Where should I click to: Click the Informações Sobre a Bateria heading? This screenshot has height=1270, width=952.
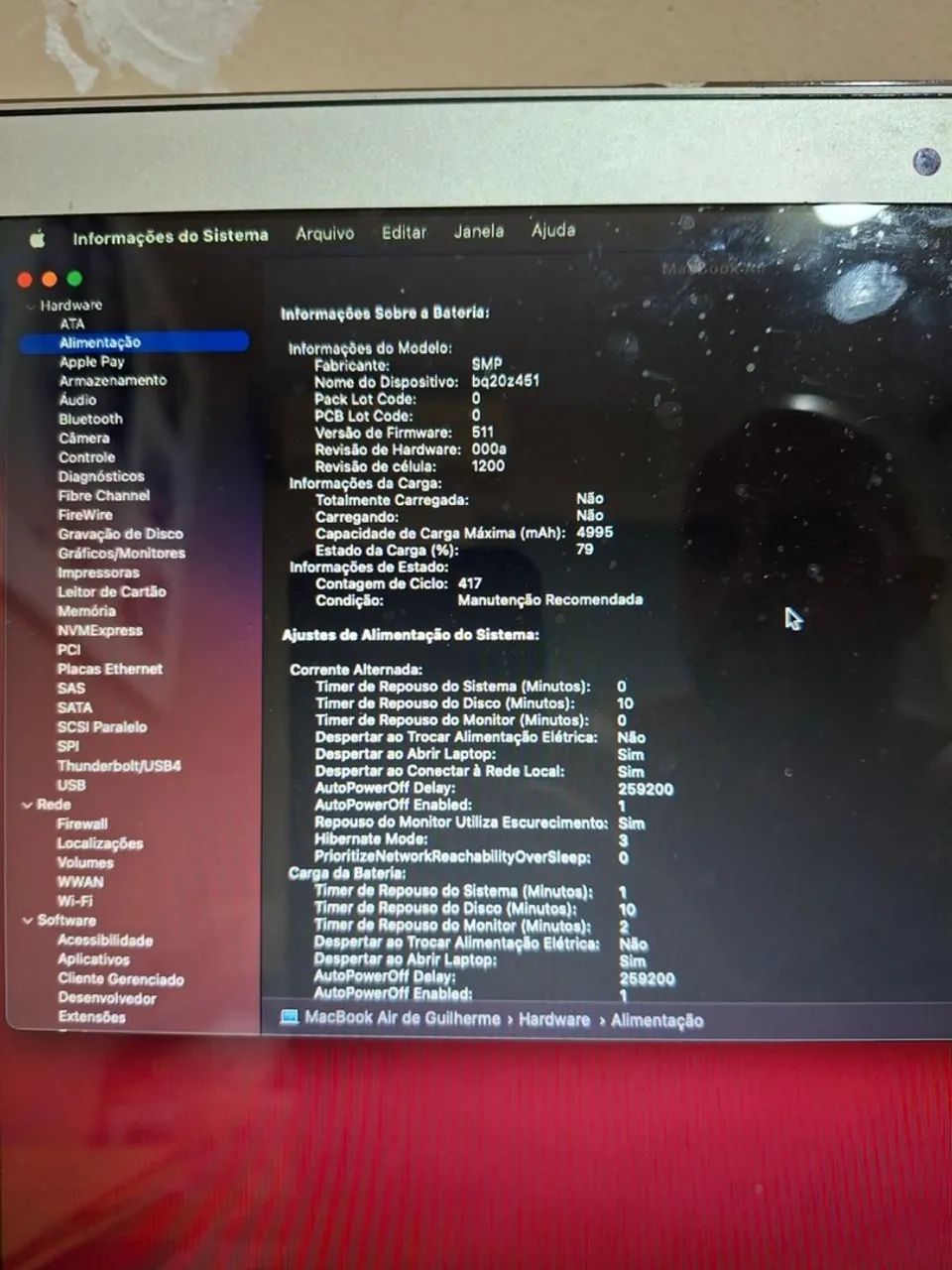point(385,314)
